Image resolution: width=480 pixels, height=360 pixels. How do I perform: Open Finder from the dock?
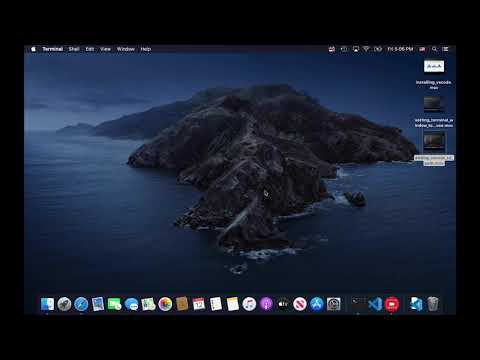[x=47, y=304]
